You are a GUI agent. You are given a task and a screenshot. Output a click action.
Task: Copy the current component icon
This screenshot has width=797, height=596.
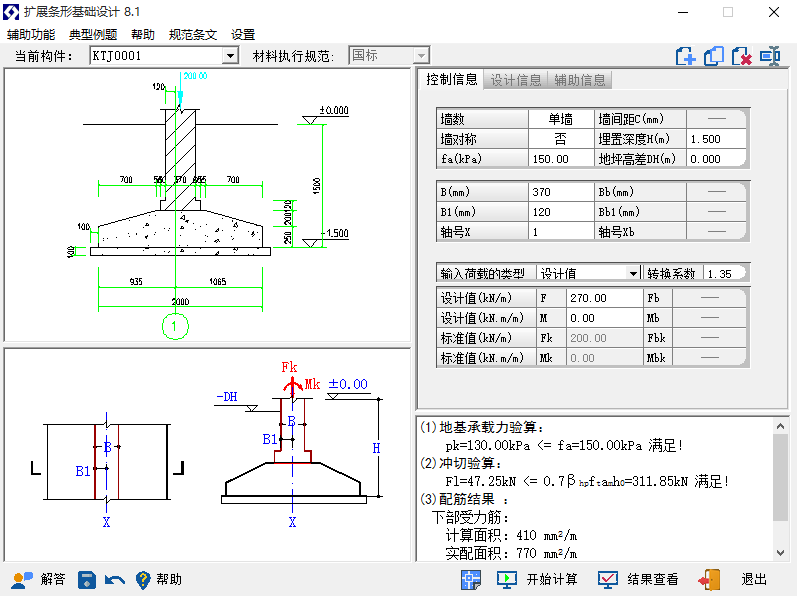[x=714, y=56]
